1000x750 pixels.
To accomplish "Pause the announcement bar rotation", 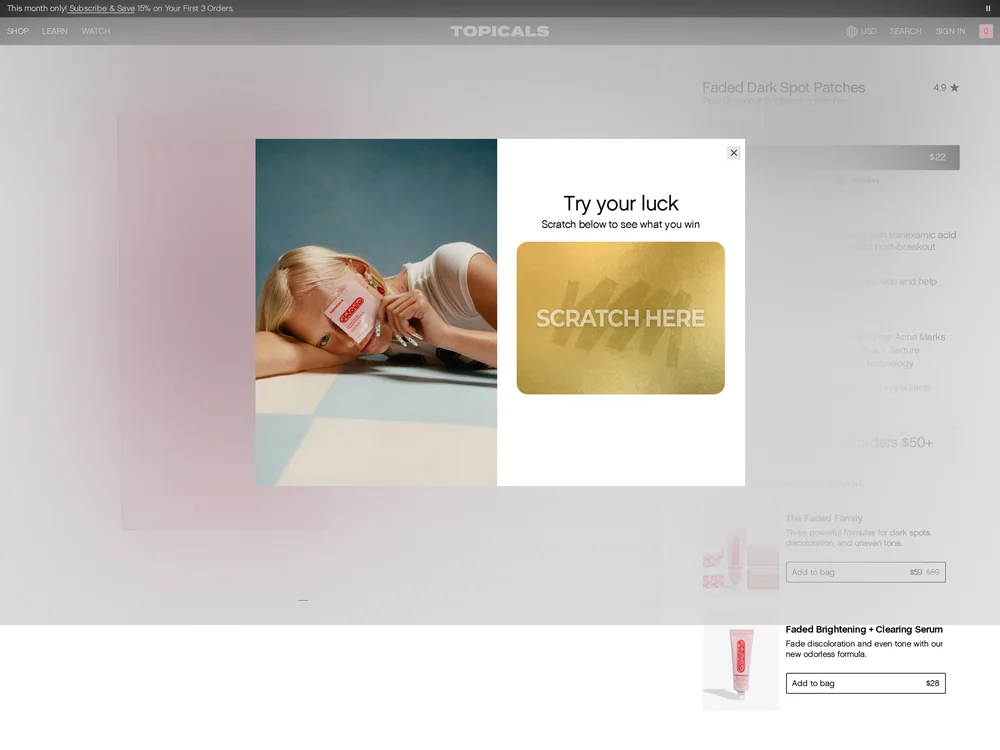I will [x=988, y=8].
